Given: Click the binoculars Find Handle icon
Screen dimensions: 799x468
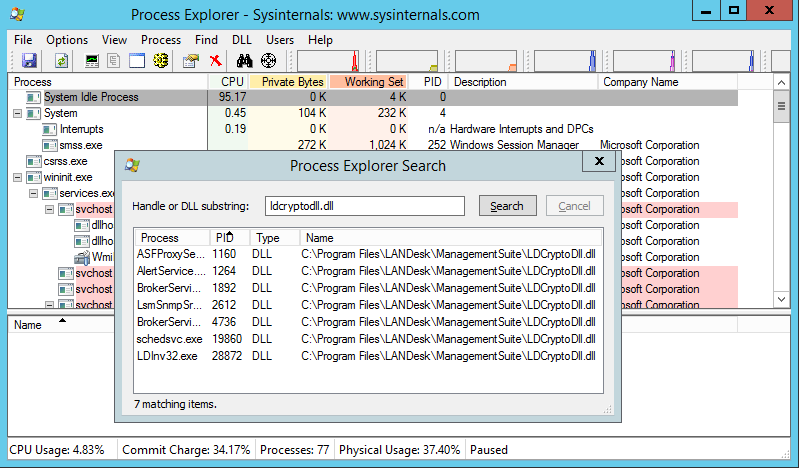Looking at the screenshot, I should tap(244, 61).
